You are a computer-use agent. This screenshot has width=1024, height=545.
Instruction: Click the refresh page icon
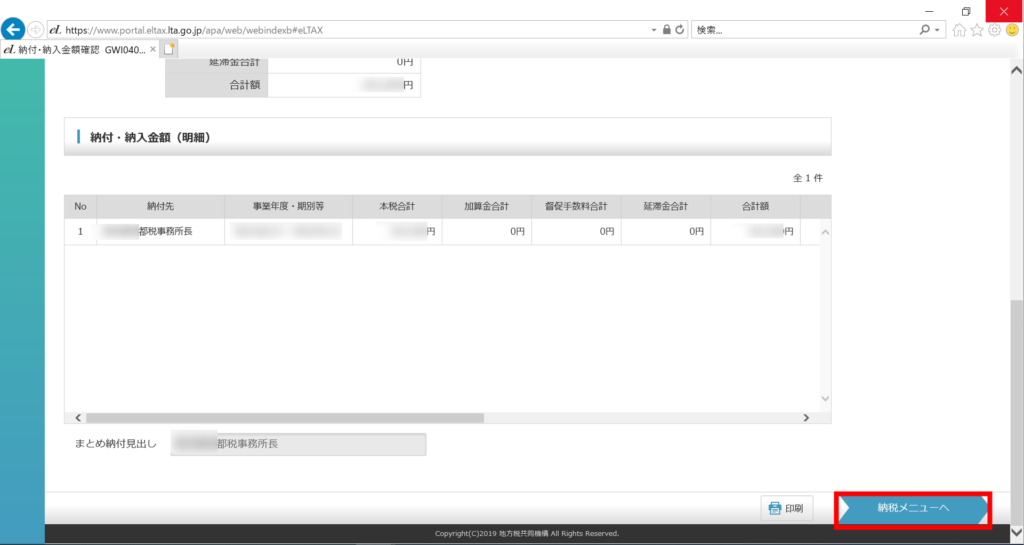coord(680,30)
